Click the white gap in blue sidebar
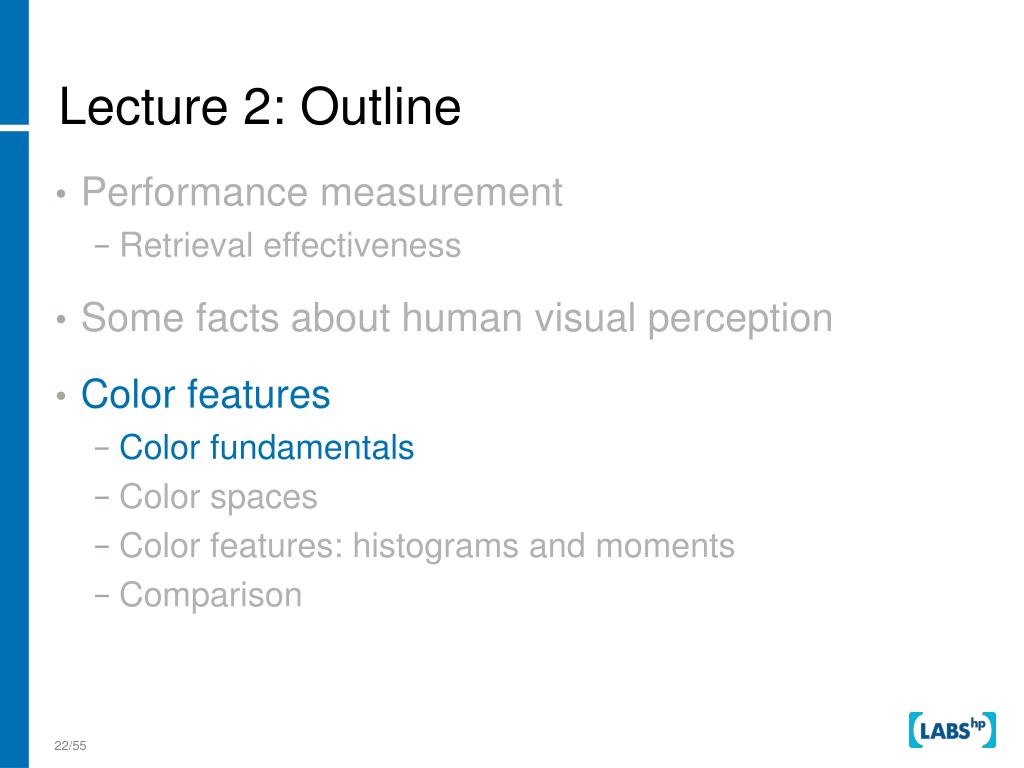The height and width of the screenshot is (768, 1024). [x=14, y=127]
